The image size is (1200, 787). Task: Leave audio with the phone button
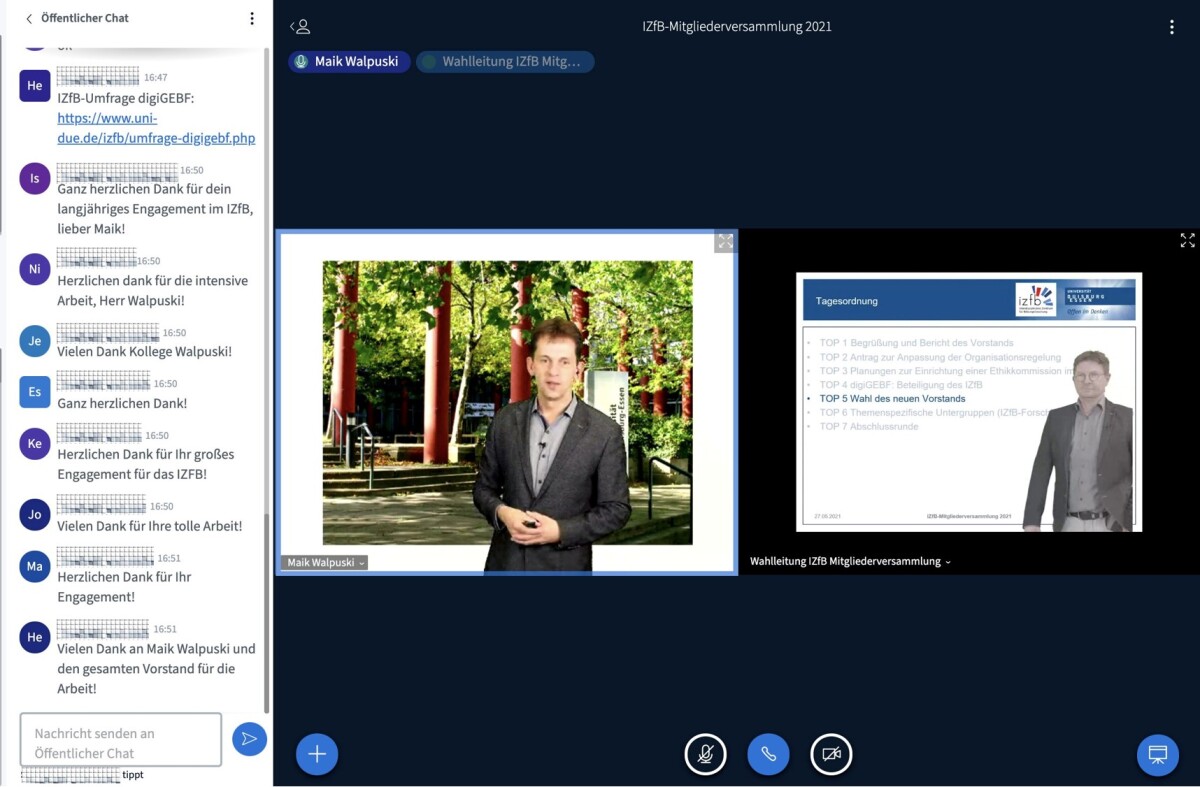[768, 754]
